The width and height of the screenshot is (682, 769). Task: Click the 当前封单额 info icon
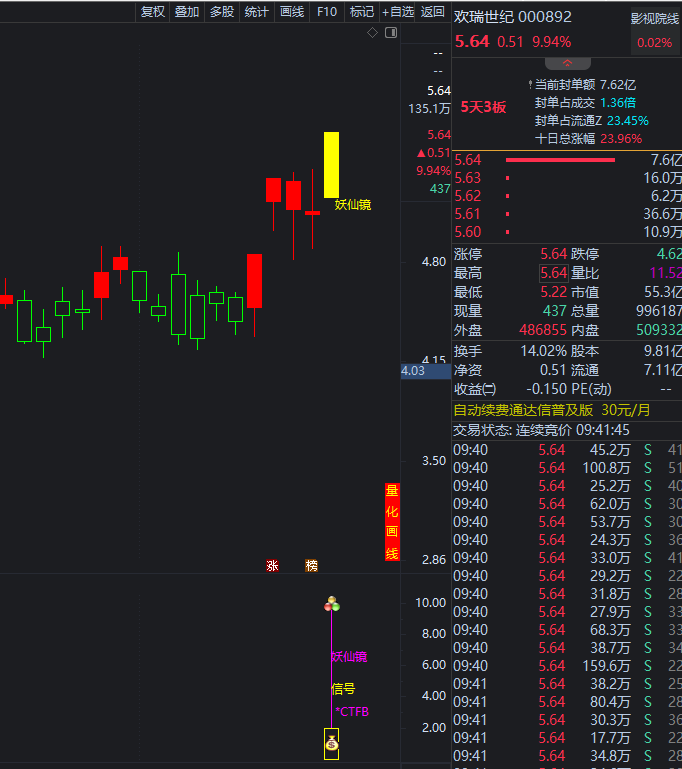pyautogui.click(x=530, y=85)
